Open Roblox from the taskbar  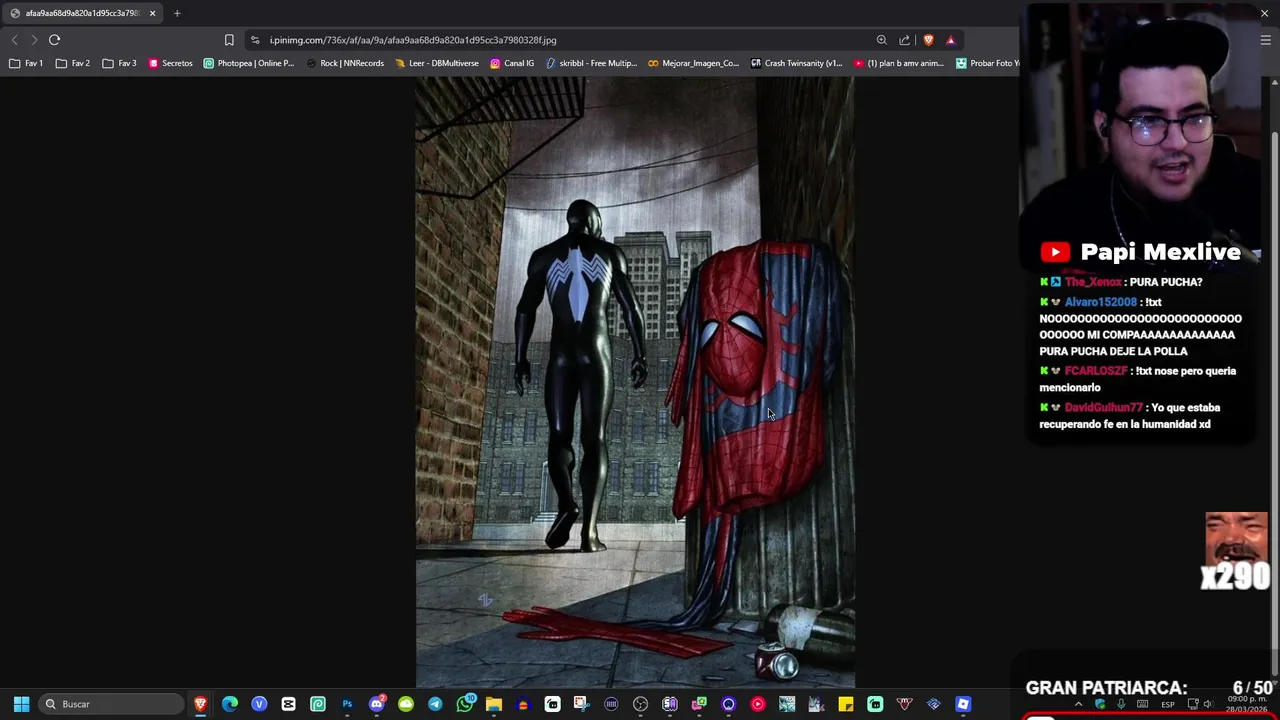tap(963, 704)
